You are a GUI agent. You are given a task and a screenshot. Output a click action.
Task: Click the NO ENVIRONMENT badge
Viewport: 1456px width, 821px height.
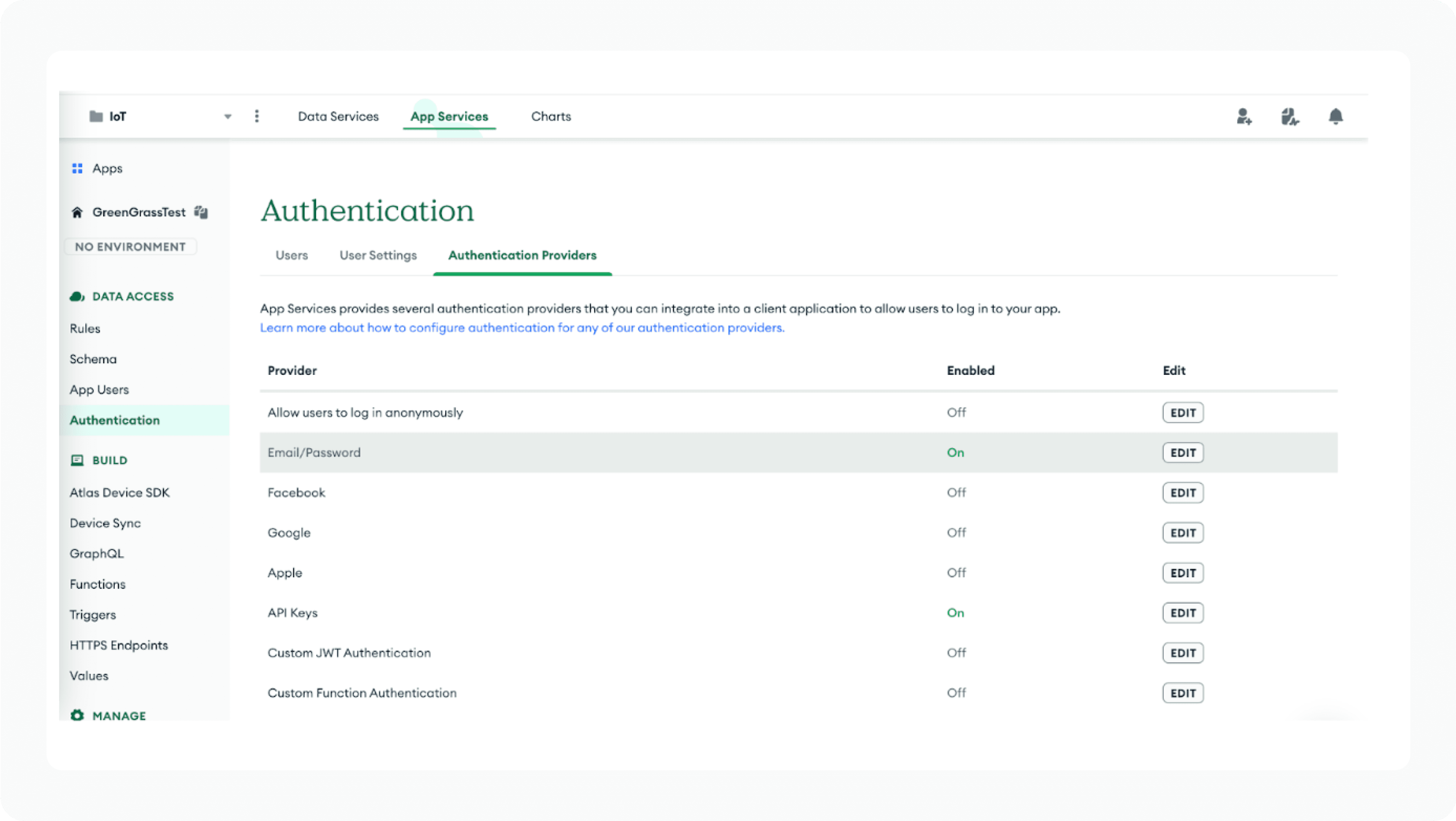131,247
